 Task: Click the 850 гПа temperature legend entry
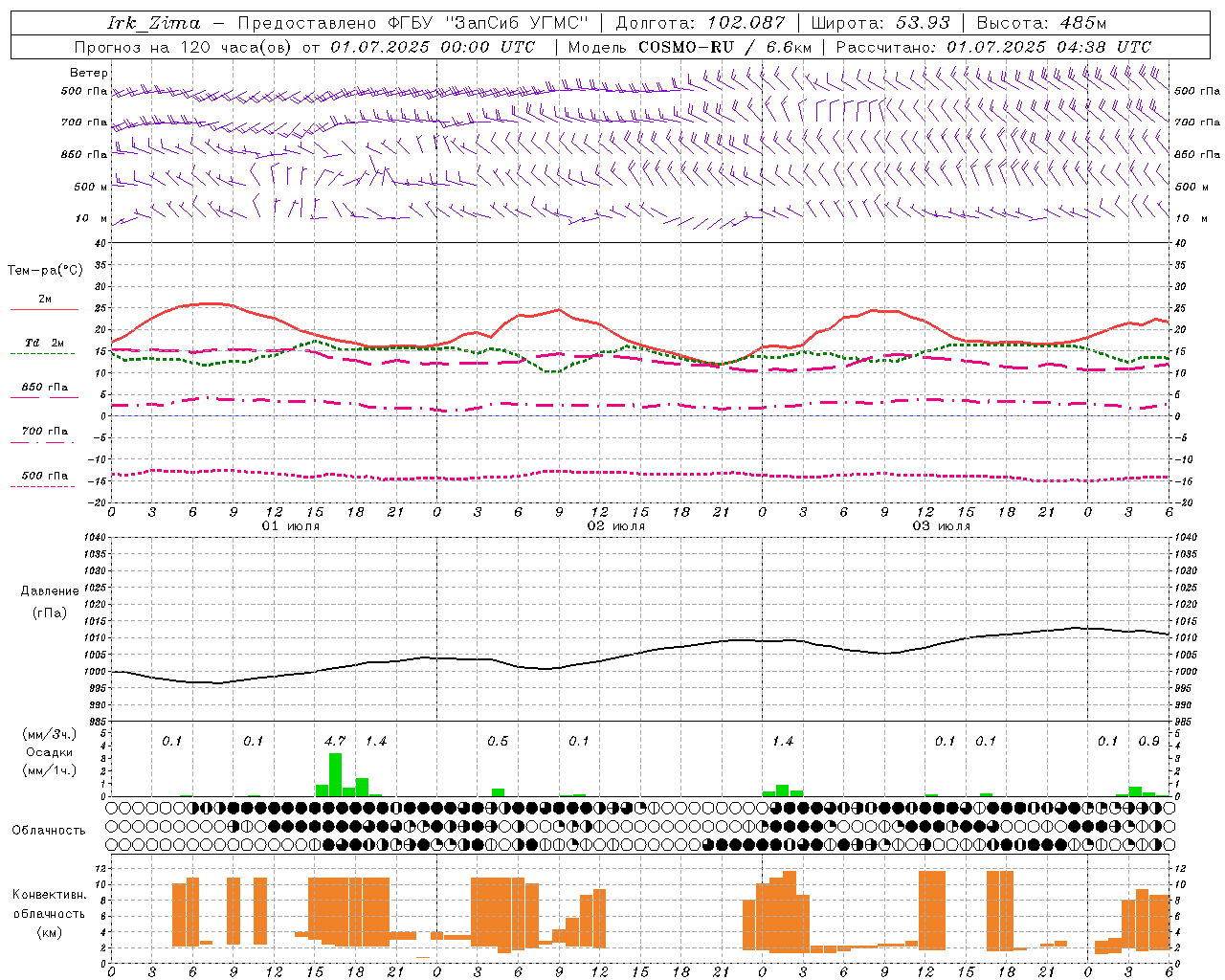coord(44,388)
